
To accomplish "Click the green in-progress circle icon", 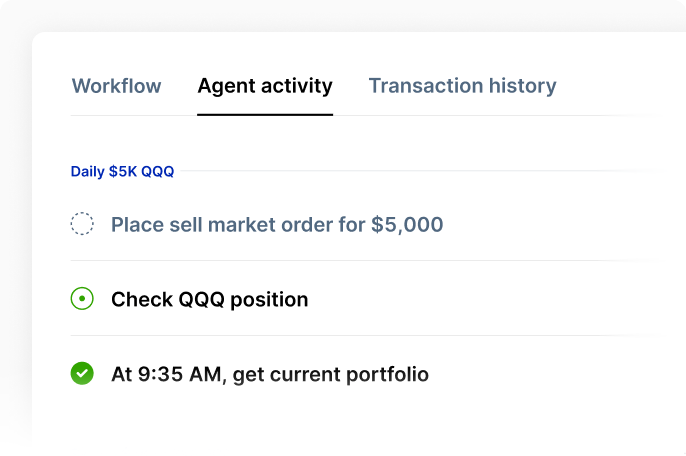I will 82,298.
